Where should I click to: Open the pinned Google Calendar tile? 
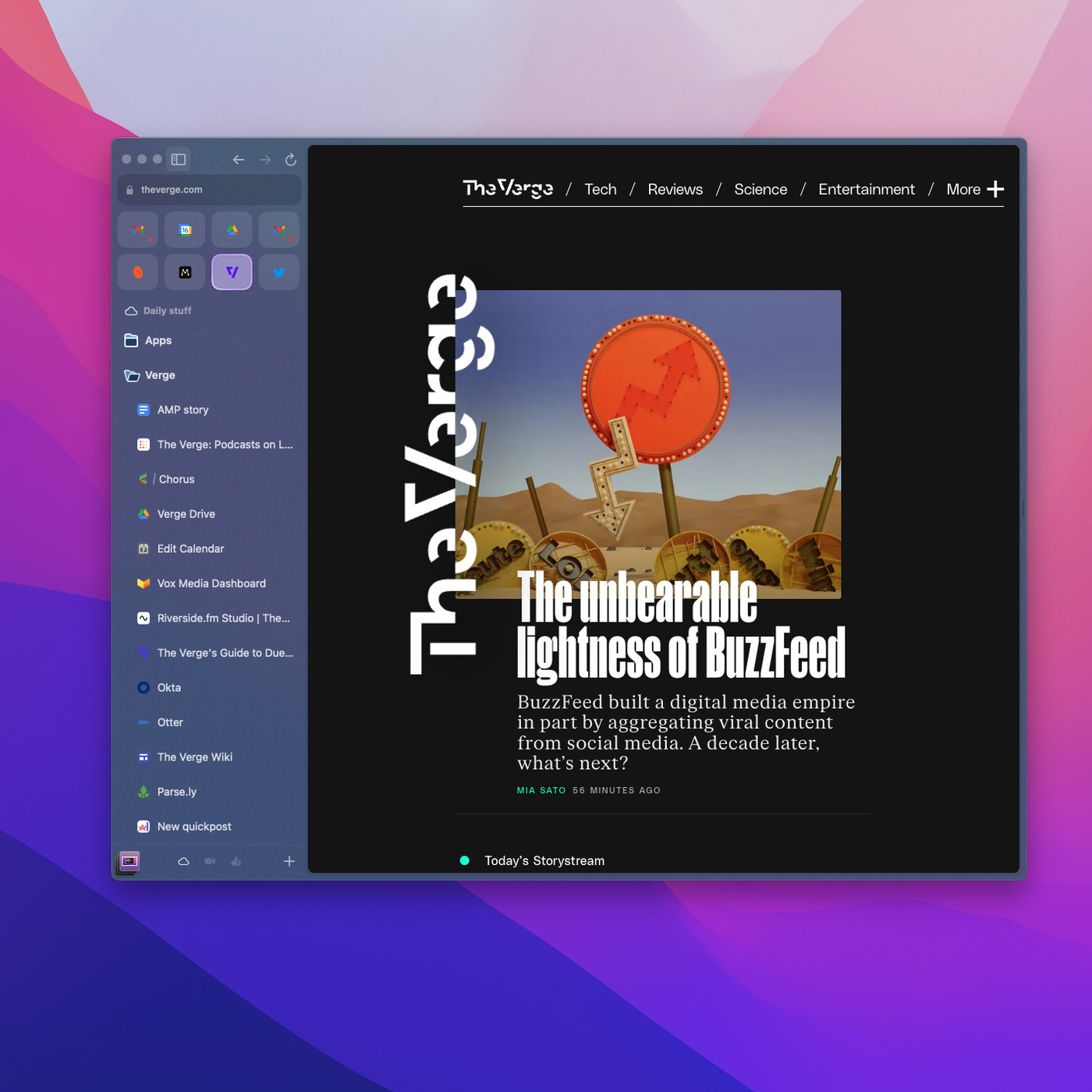(x=185, y=229)
